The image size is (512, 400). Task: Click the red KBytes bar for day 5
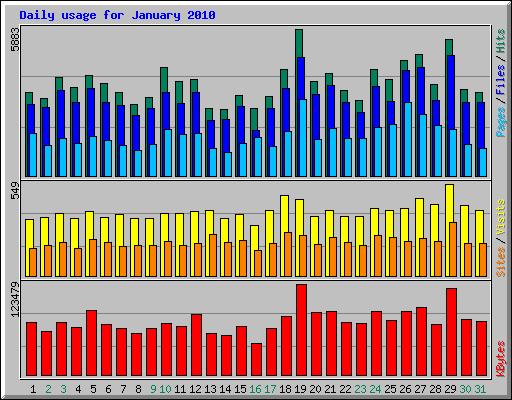pos(91,343)
